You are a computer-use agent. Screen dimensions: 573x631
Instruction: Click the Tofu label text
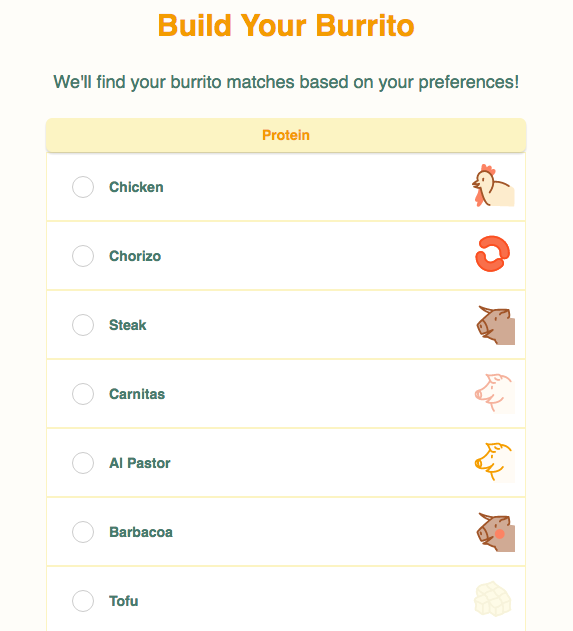tap(124, 601)
